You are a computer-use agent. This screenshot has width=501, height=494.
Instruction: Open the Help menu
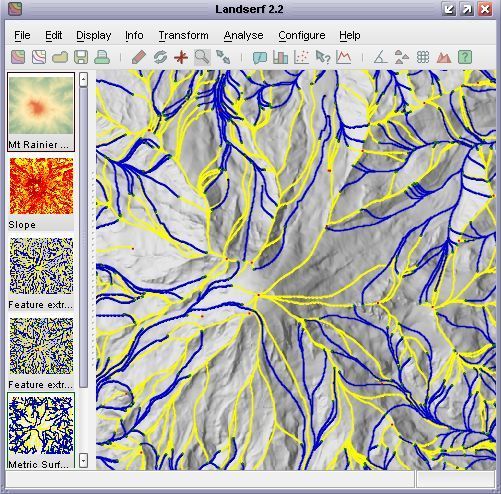[x=350, y=36]
